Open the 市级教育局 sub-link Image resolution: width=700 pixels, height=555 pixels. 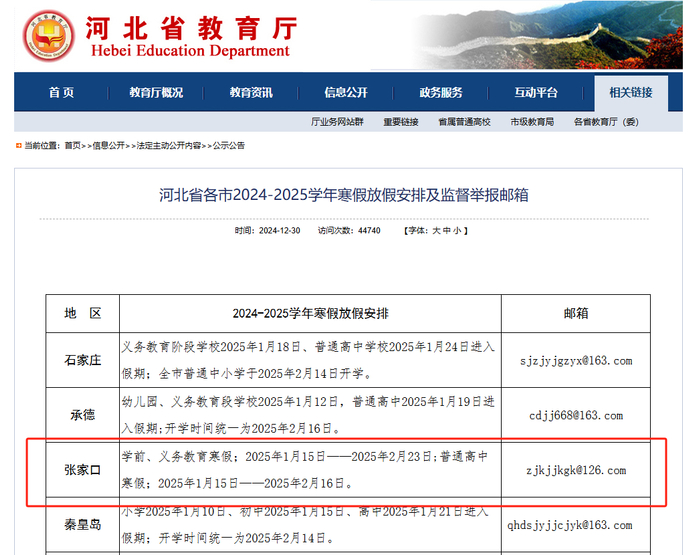coord(532,122)
